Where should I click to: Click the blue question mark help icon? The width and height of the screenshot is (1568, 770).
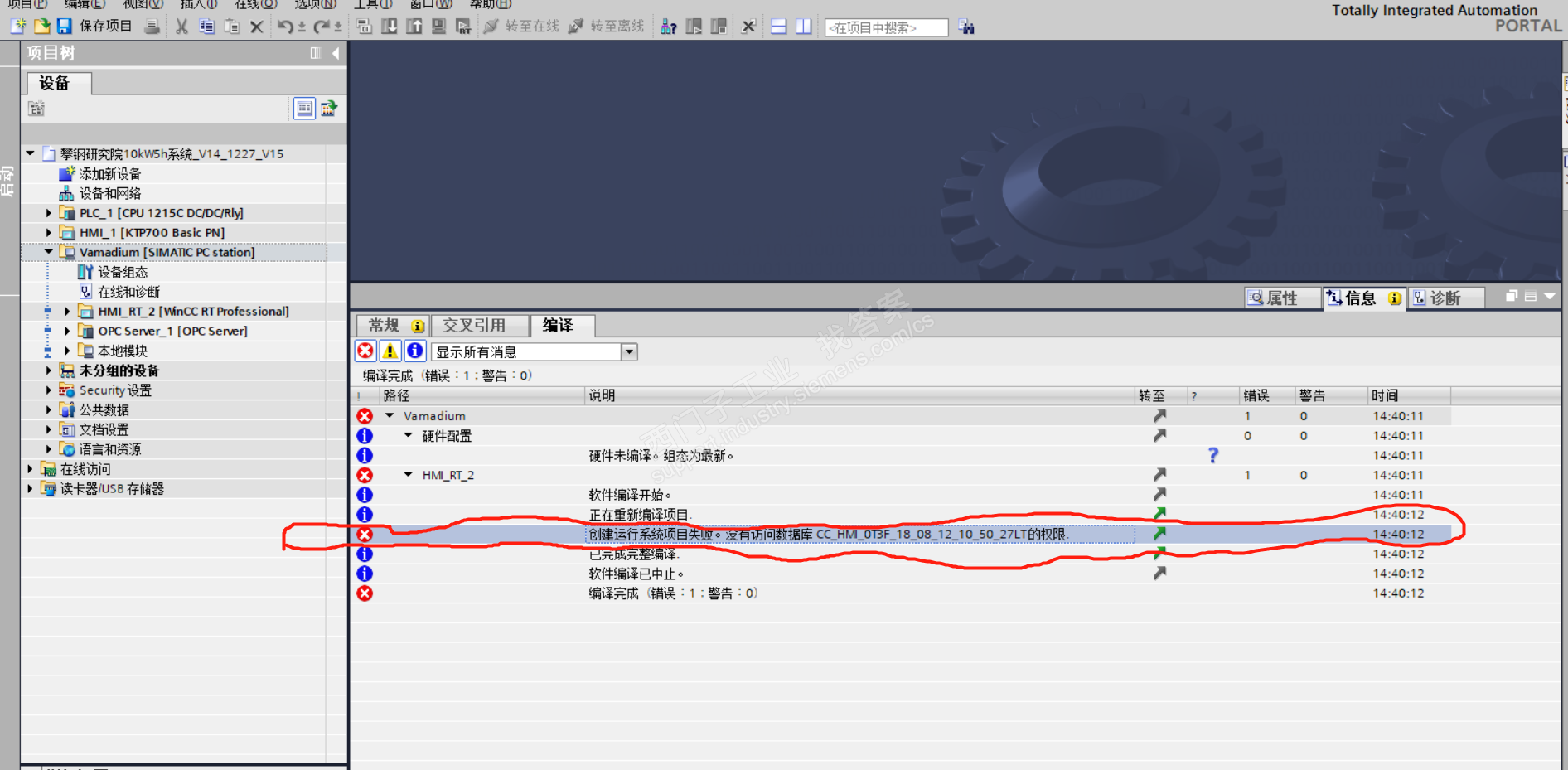point(1213,455)
